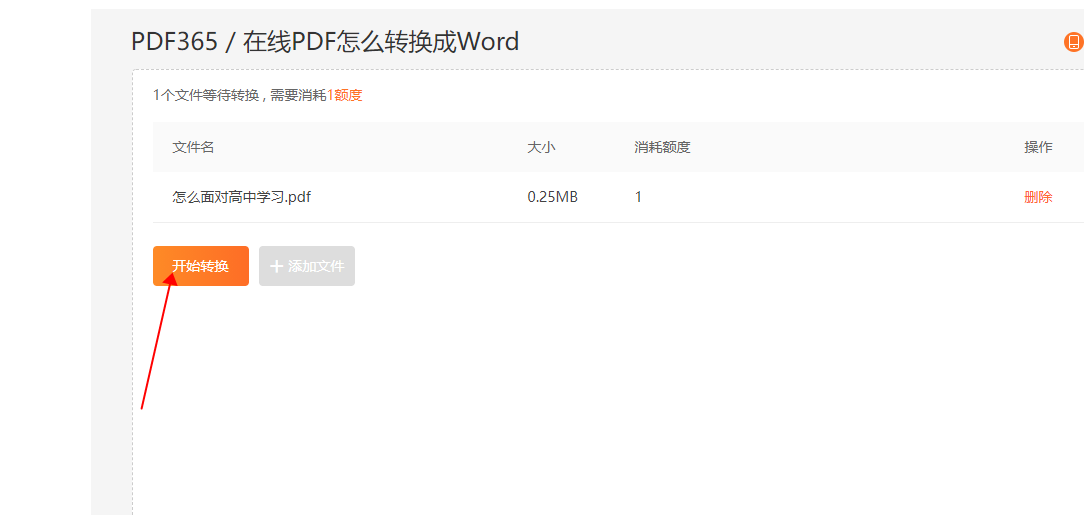Image resolution: width=1084 pixels, height=515 pixels.
Task: Click the plus icon on 添加文件
Action: (x=277, y=266)
